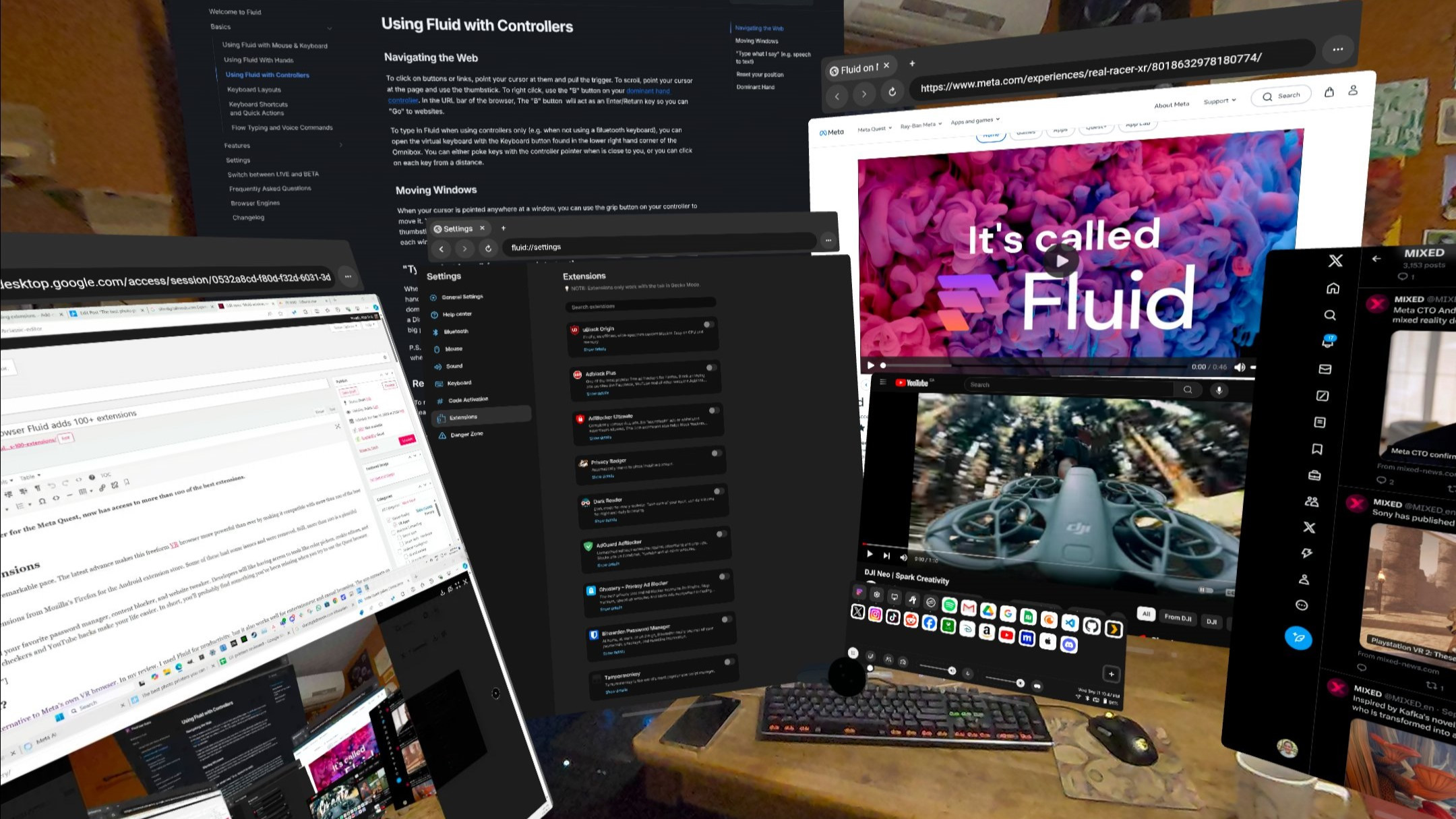Open Notifications bell in X sidebar
Viewport: 1456px width, 819px height.
pyautogui.click(x=1327, y=342)
